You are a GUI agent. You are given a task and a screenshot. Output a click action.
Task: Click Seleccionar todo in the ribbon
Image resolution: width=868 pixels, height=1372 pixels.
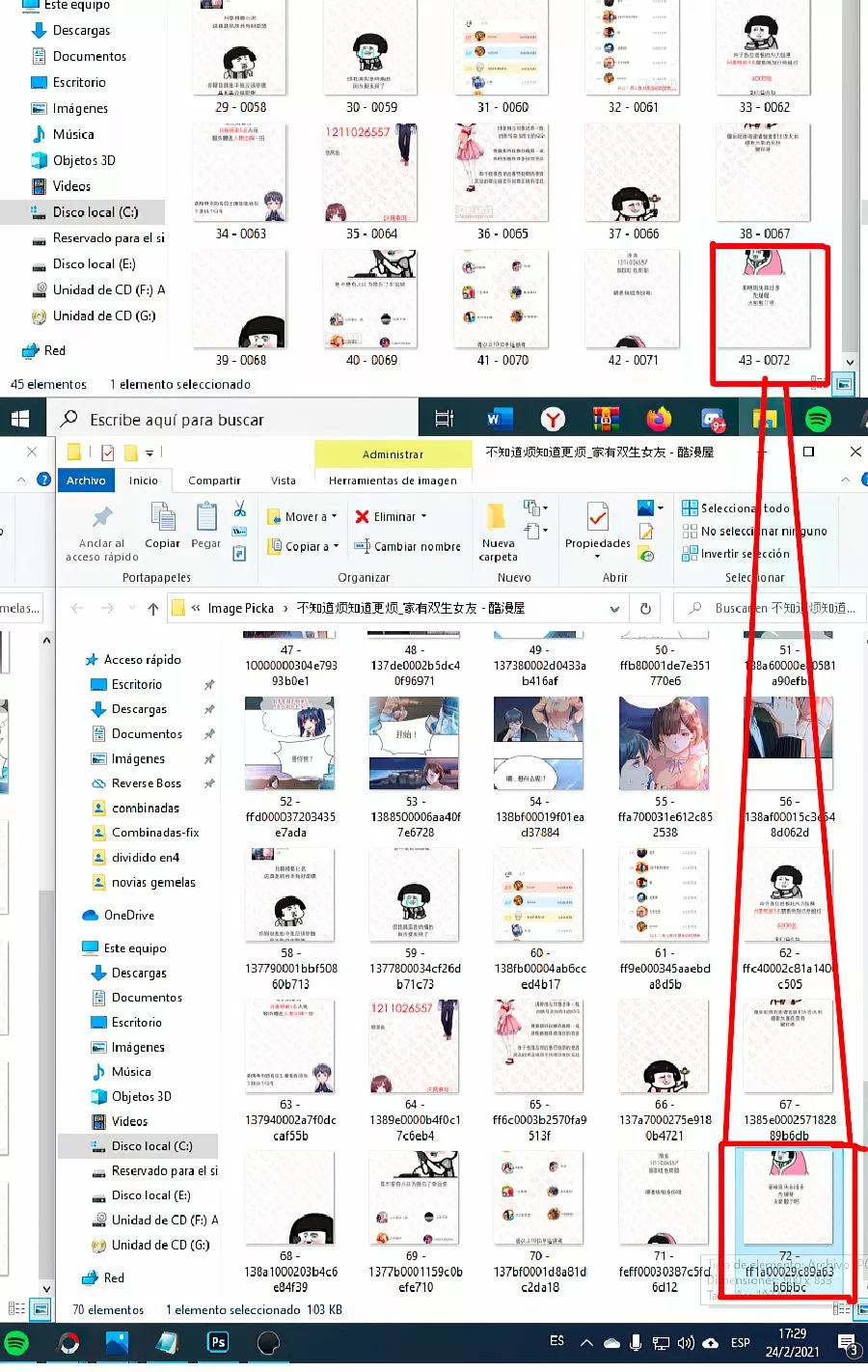click(736, 508)
